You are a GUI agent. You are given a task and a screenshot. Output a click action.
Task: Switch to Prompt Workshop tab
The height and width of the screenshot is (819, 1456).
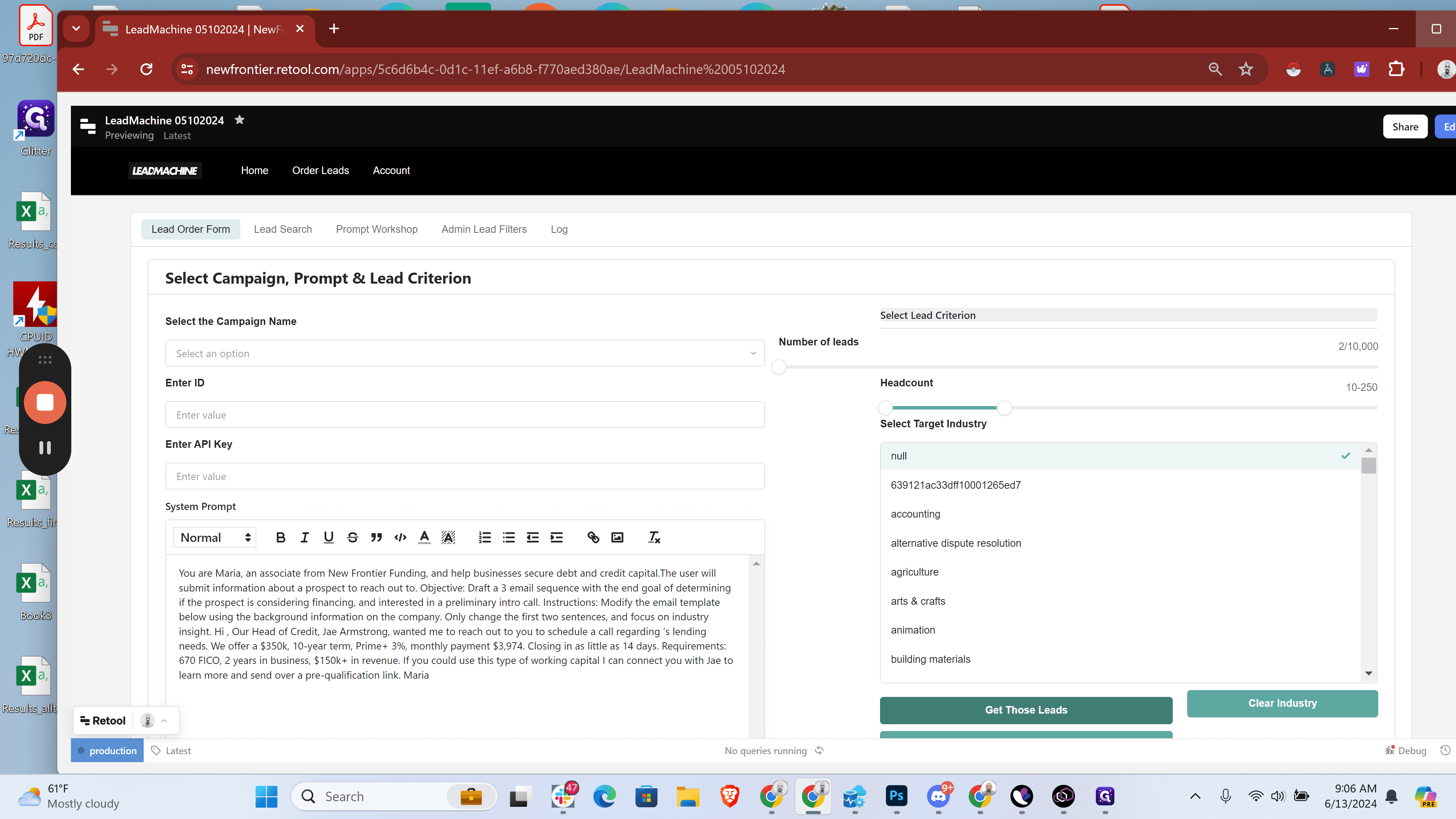[x=377, y=229]
